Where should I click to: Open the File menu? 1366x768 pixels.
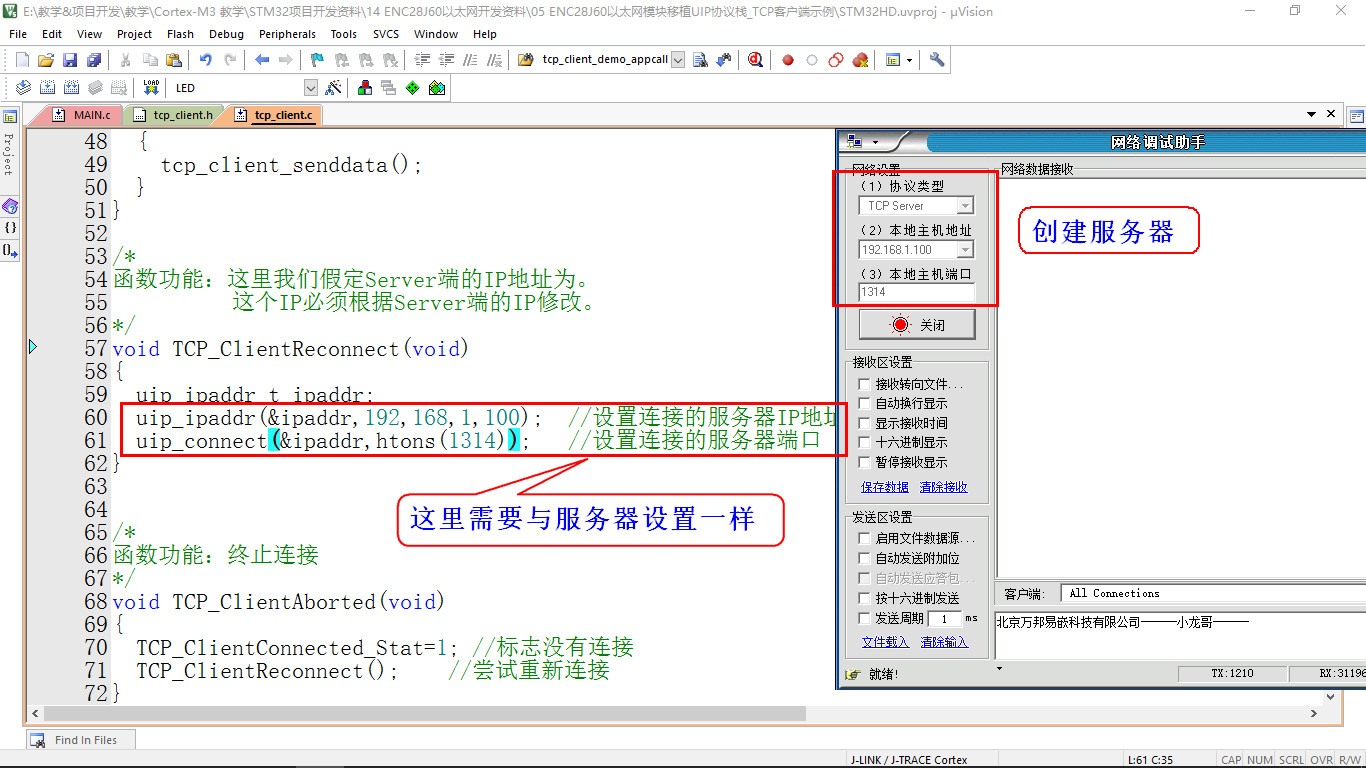18,34
